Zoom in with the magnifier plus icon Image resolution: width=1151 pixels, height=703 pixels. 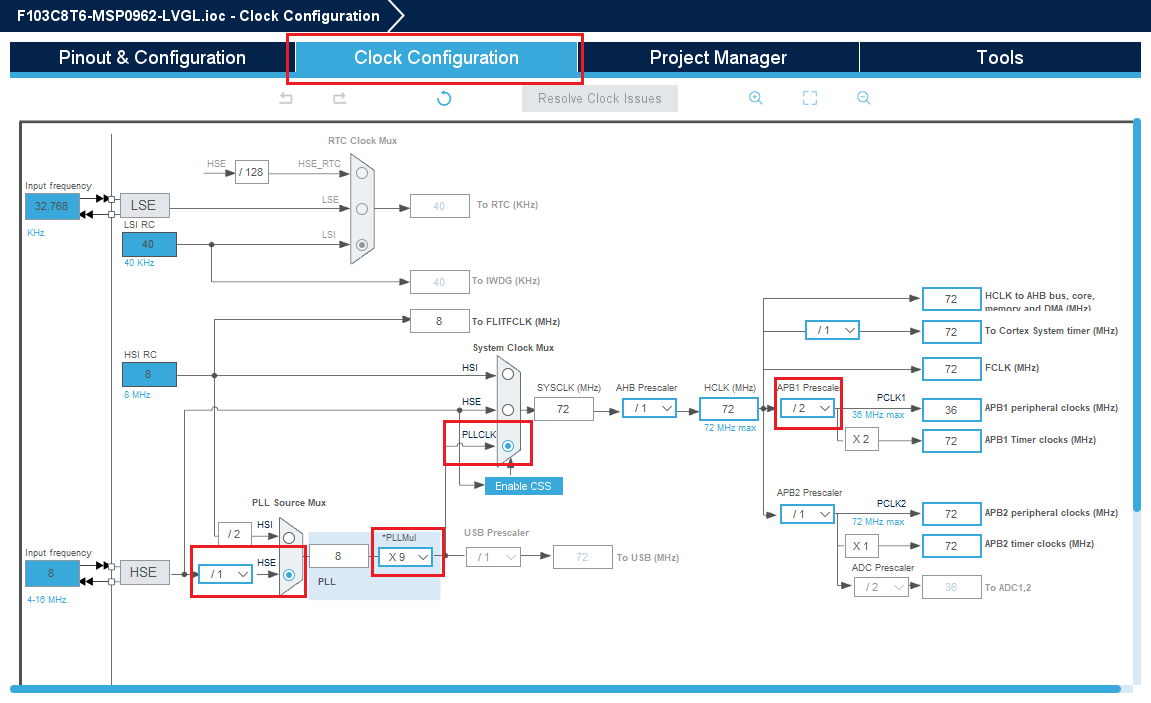point(755,98)
